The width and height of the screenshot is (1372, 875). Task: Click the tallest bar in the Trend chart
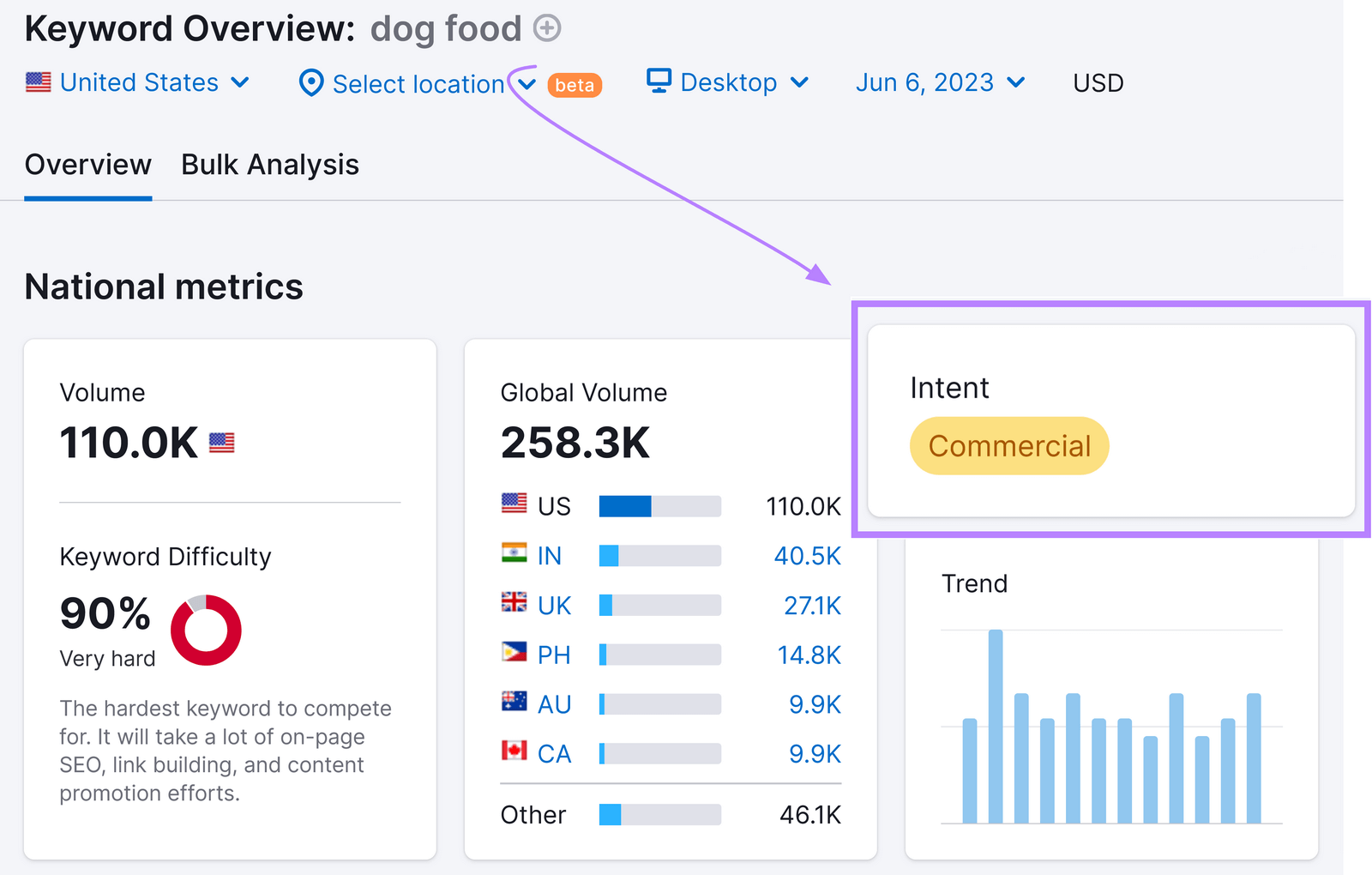pos(995,725)
